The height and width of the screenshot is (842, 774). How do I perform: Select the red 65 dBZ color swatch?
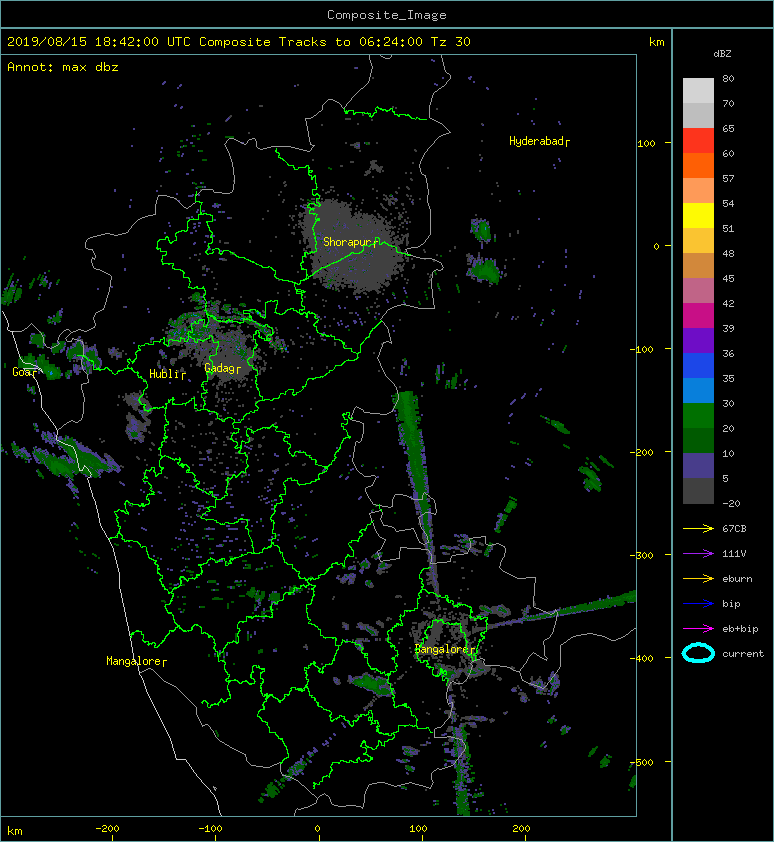click(x=698, y=140)
